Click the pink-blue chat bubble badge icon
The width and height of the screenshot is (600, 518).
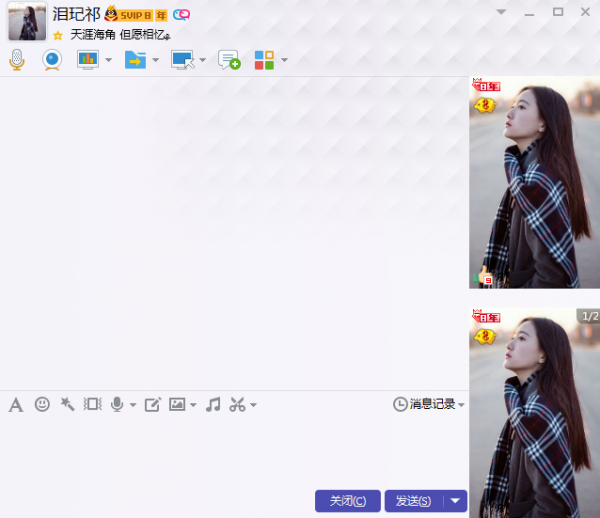[x=181, y=15]
